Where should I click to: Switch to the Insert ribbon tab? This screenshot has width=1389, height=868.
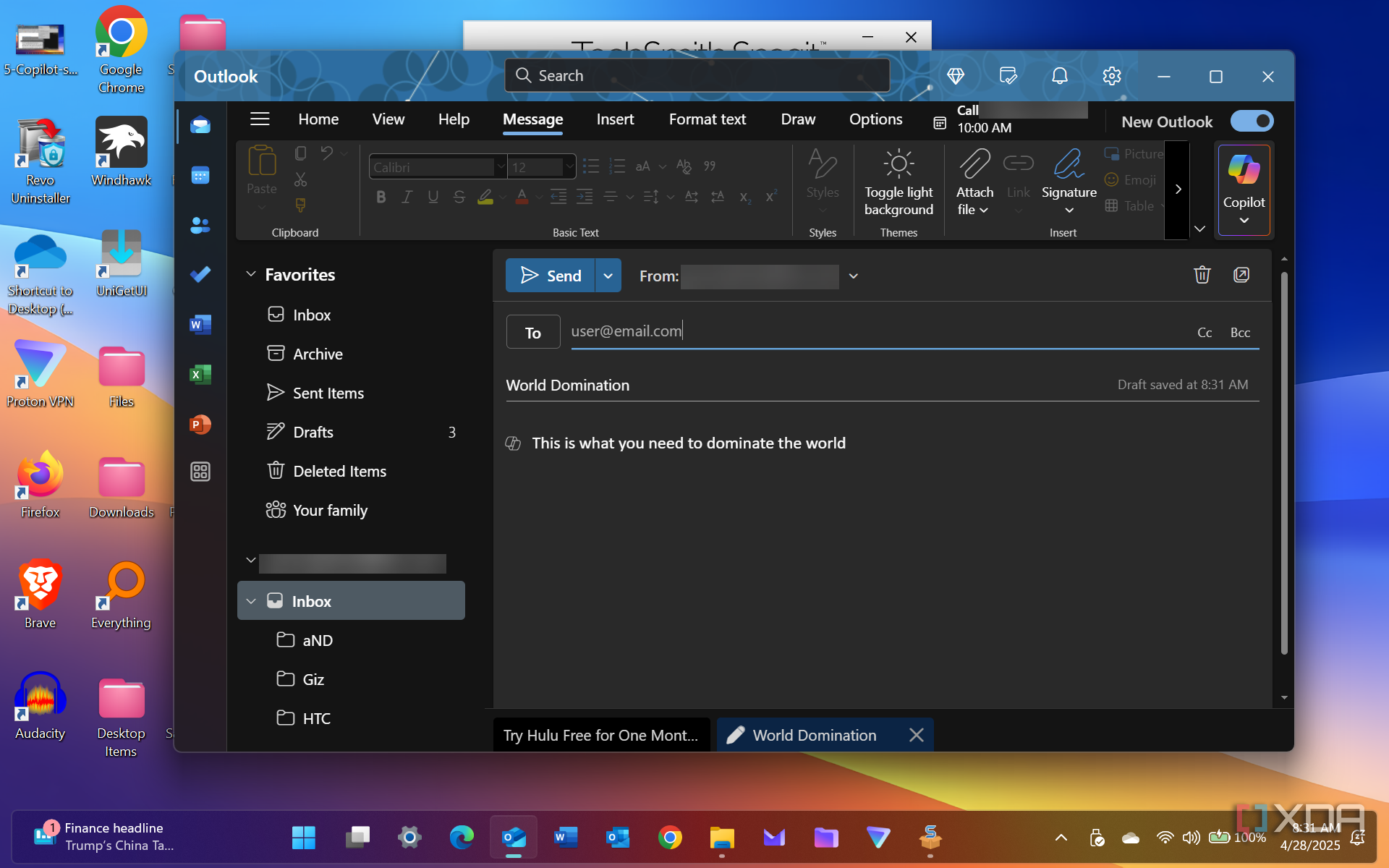click(615, 119)
